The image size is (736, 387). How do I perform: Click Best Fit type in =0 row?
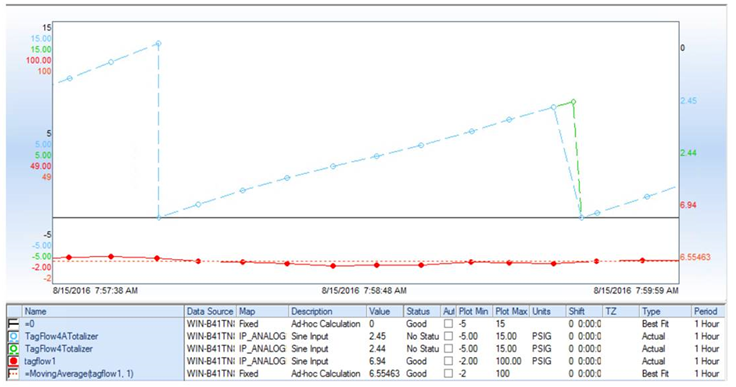point(656,324)
